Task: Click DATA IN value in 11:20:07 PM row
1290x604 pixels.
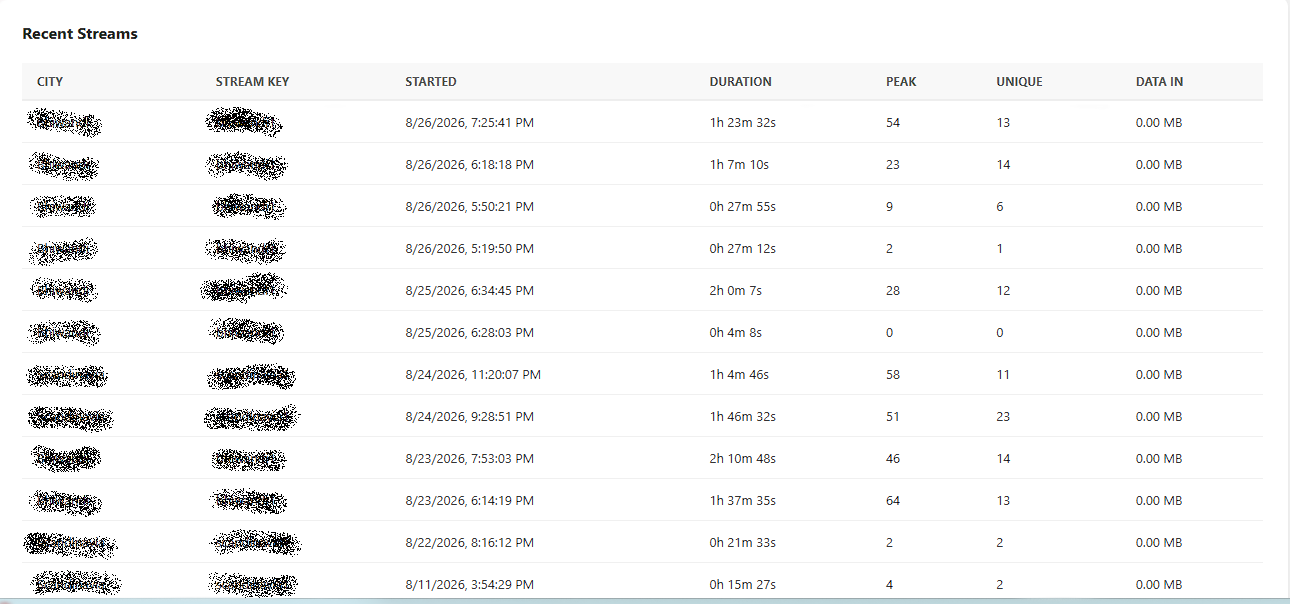Action: coord(1159,375)
